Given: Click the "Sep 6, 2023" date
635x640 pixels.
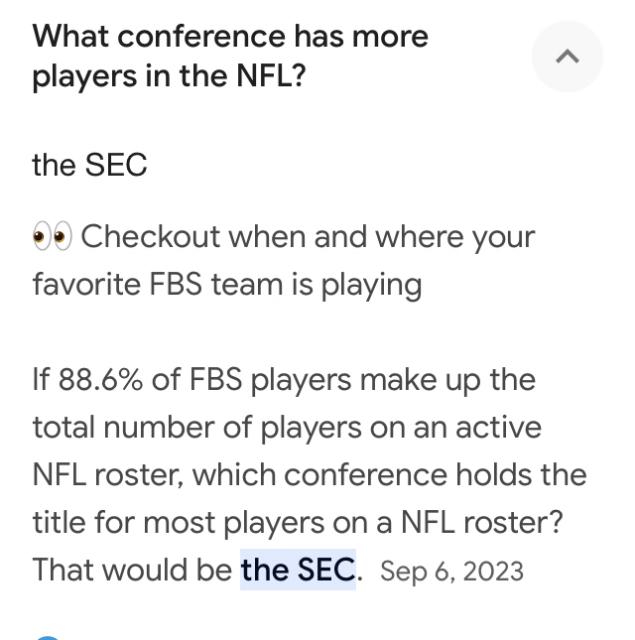Looking at the screenshot, I should pos(452,571).
